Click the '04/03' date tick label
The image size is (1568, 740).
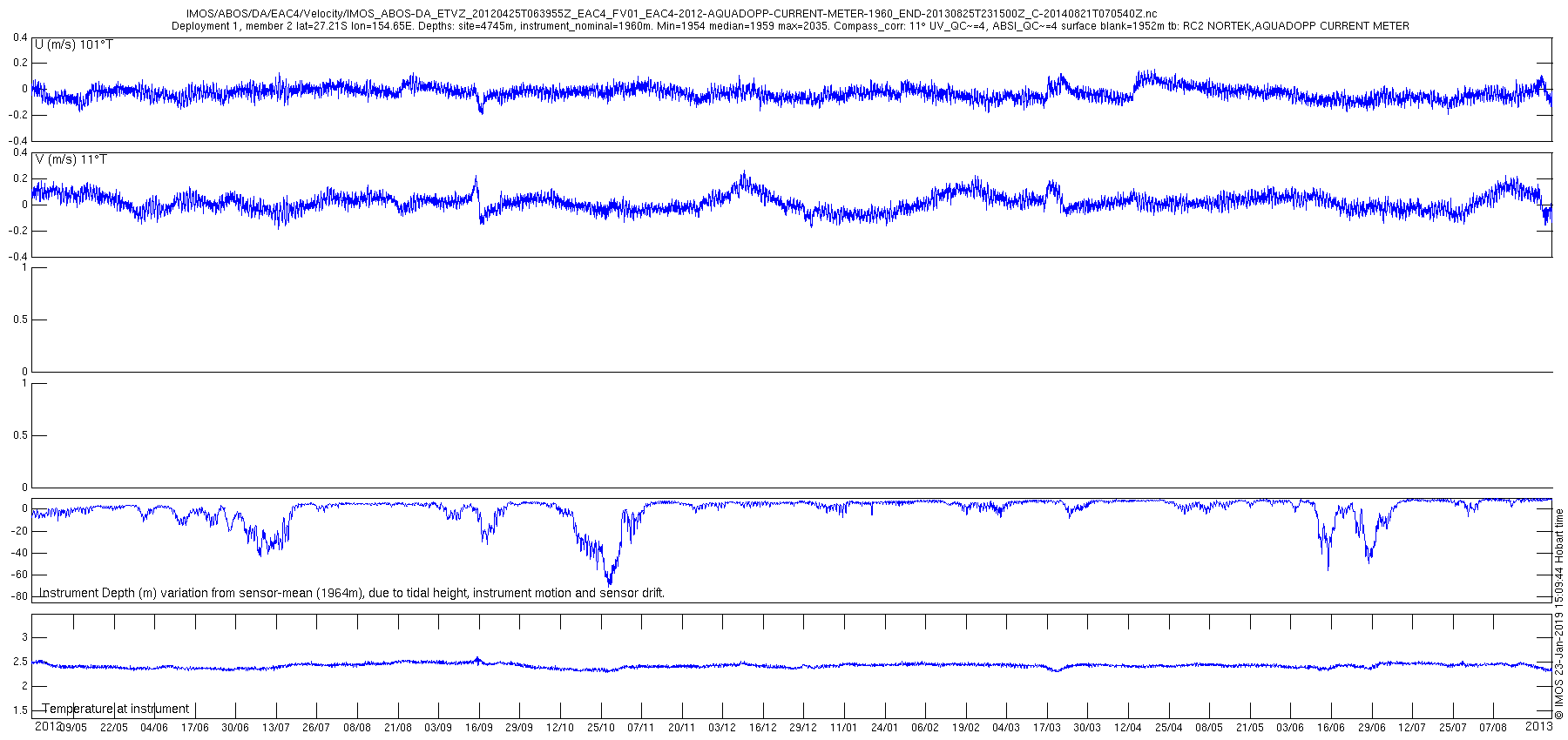pyautogui.click(x=1006, y=728)
